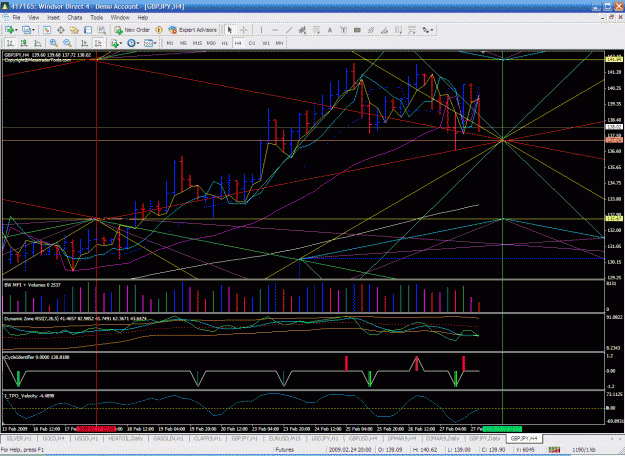This screenshot has width=625, height=456.
Task: Open the Charts menu
Action: coord(75,18)
